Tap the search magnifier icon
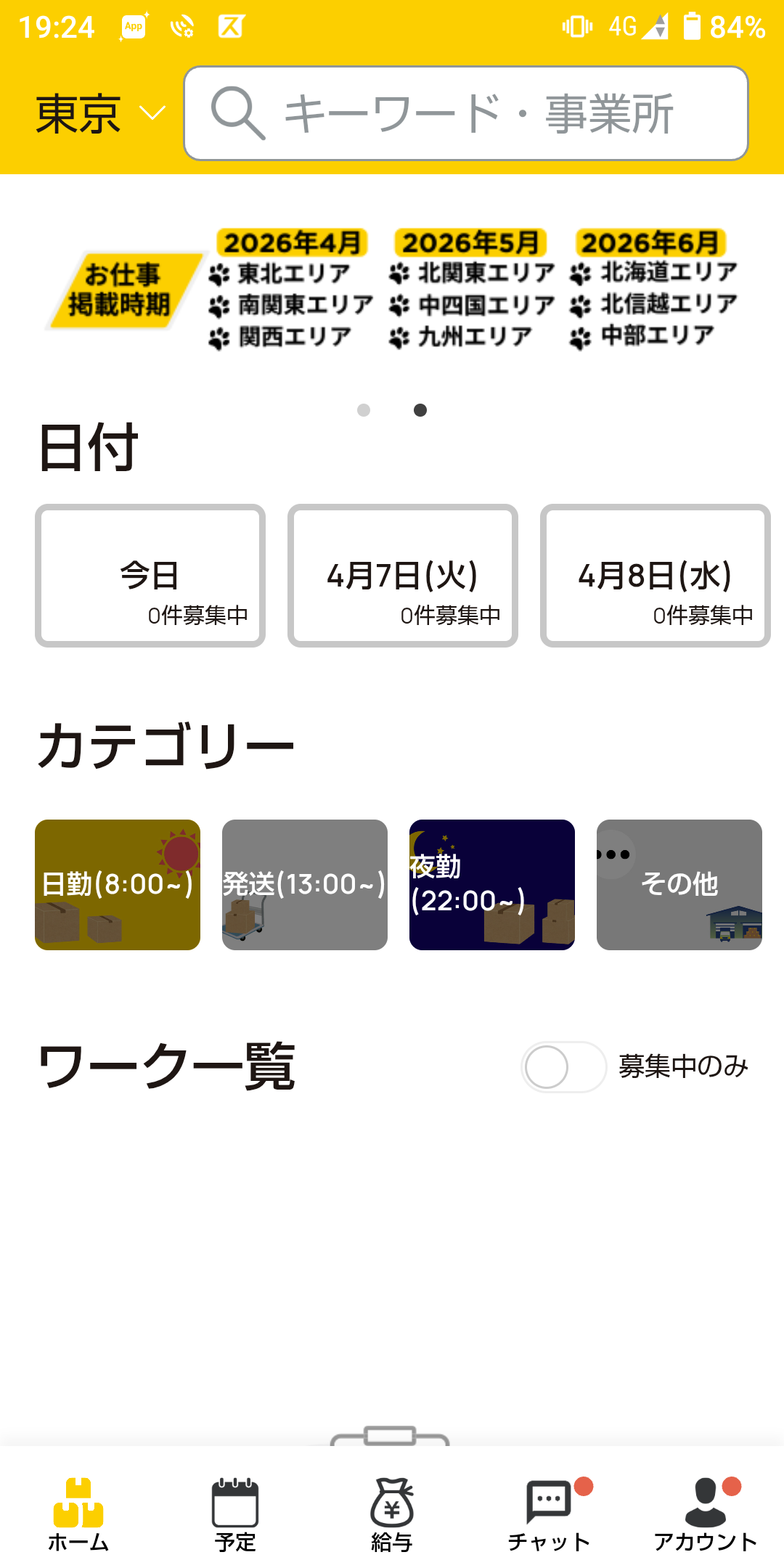This screenshot has width=784, height=1568. 237,113
